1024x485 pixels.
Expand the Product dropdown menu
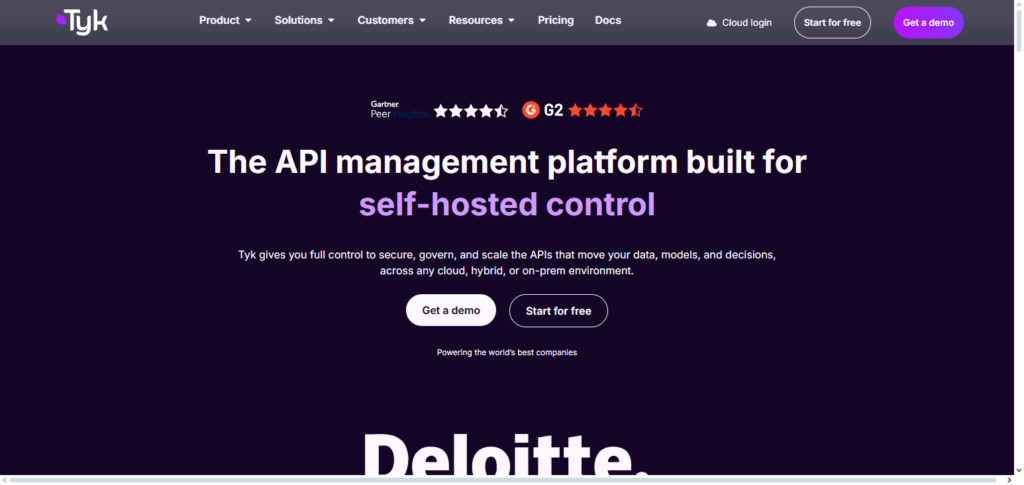pyautogui.click(x=225, y=20)
